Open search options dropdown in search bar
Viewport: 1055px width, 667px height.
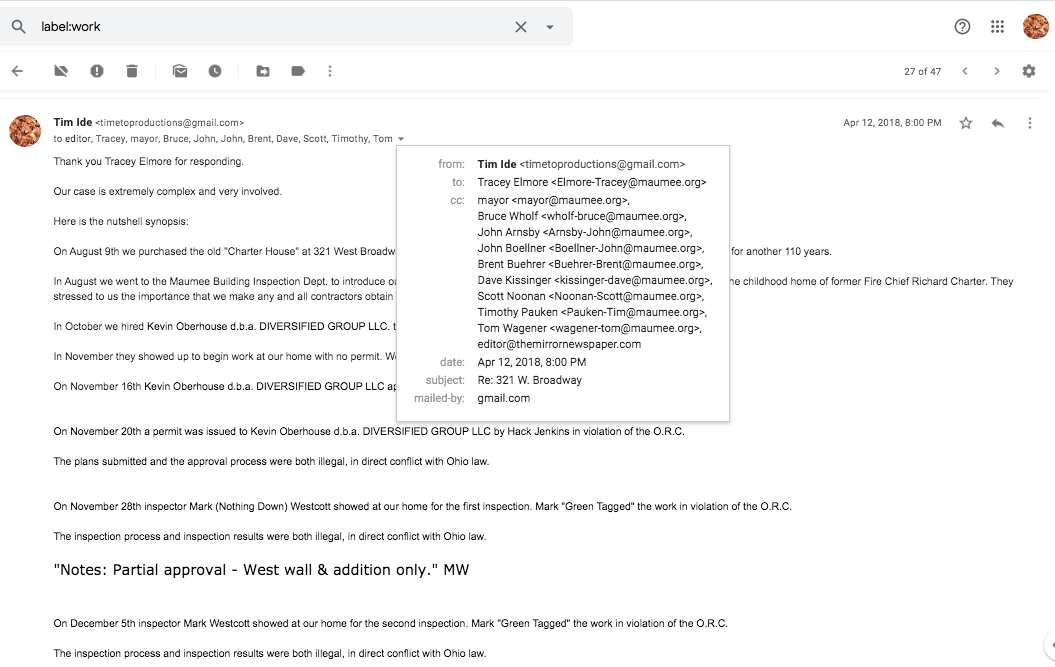[x=550, y=27]
